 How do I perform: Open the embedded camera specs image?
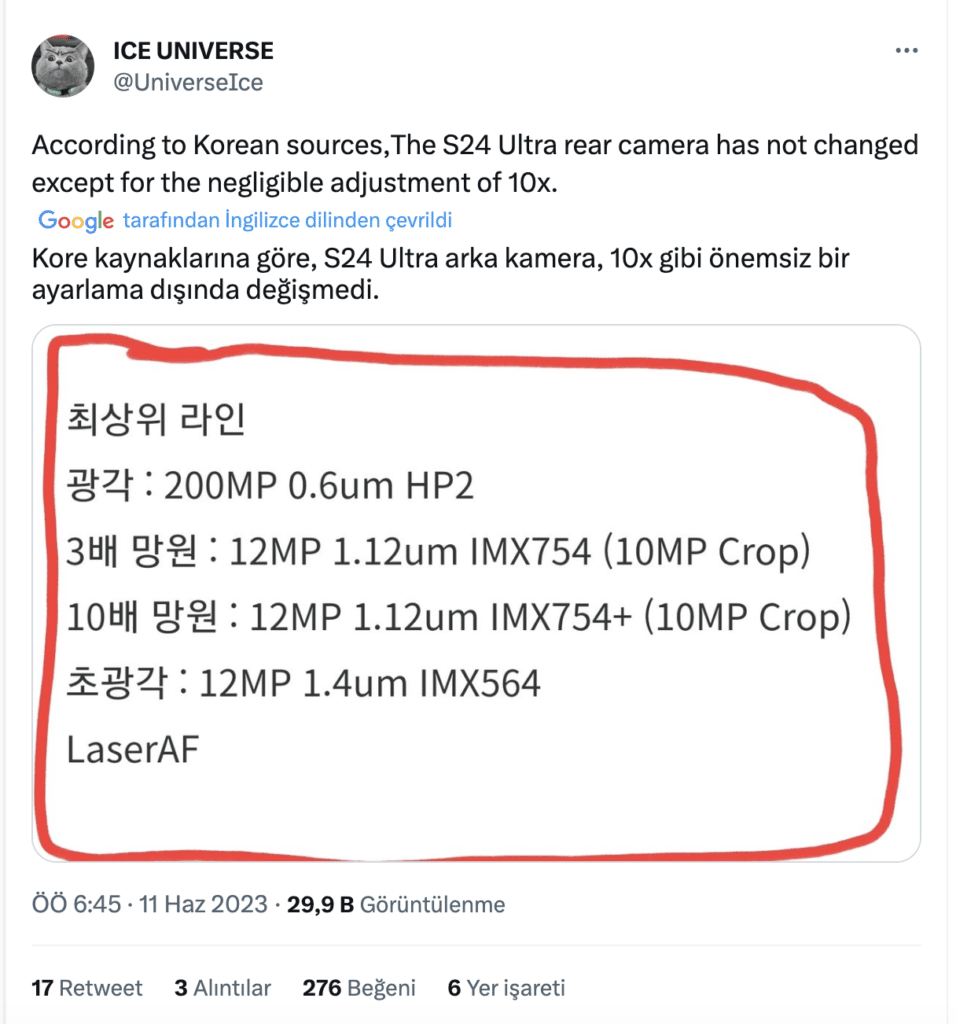(476, 592)
